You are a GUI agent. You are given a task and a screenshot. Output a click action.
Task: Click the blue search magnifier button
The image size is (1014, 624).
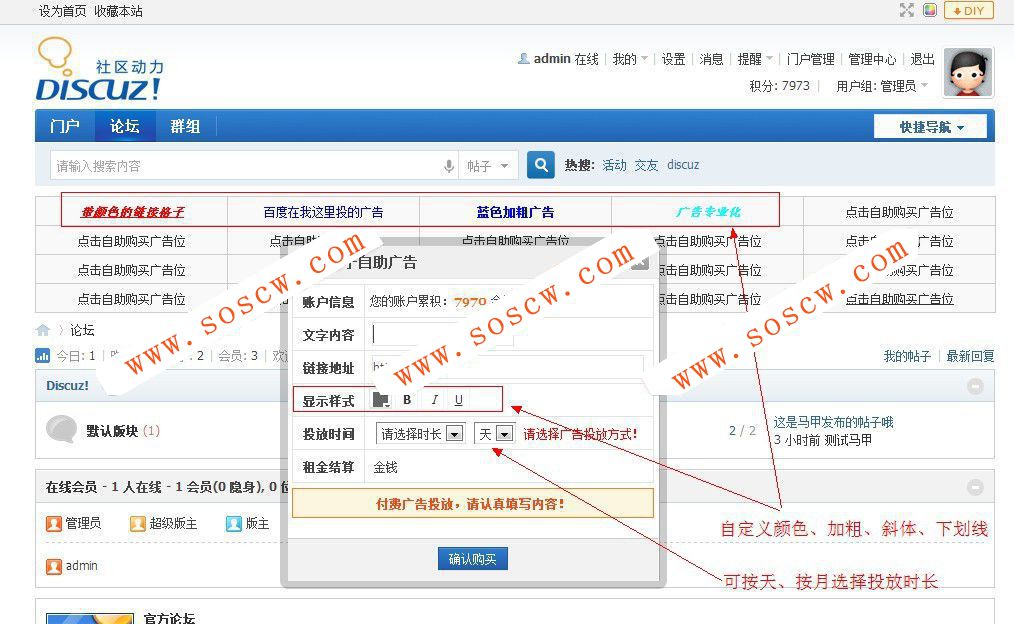[x=541, y=165]
